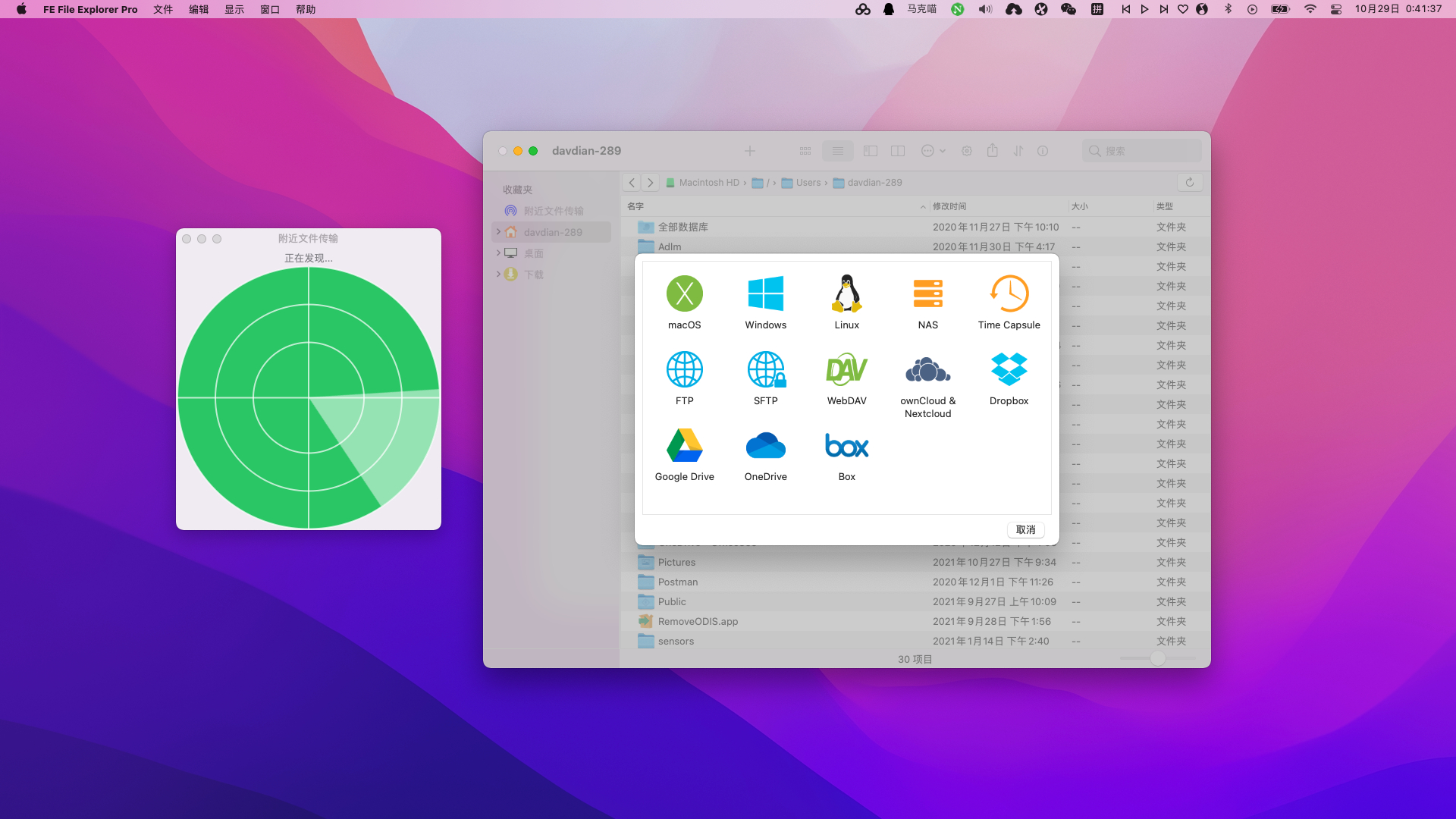The image size is (1456, 819).
Task: Open the 文件 menu
Action: (x=163, y=9)
